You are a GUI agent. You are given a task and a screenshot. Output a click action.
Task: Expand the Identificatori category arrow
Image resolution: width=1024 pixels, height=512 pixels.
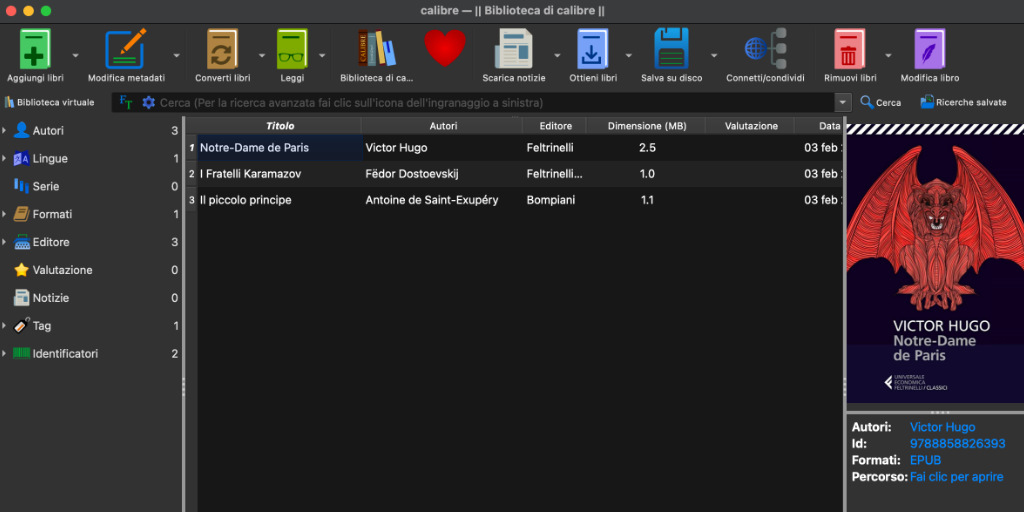point(4,354)
